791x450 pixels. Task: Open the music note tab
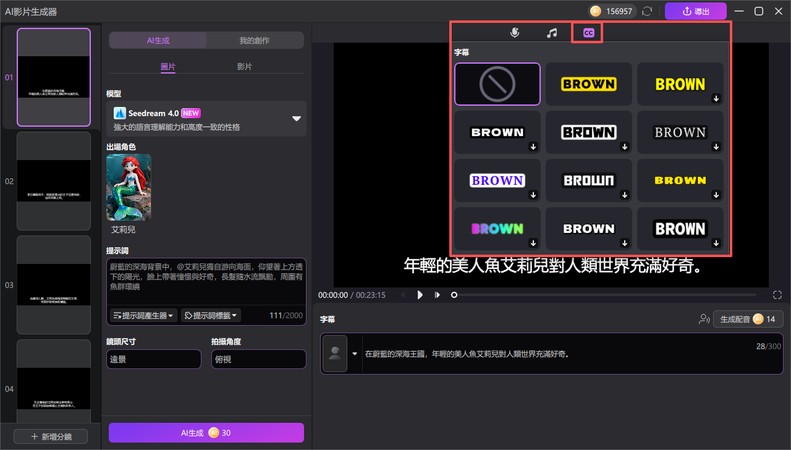click(552, 33)
